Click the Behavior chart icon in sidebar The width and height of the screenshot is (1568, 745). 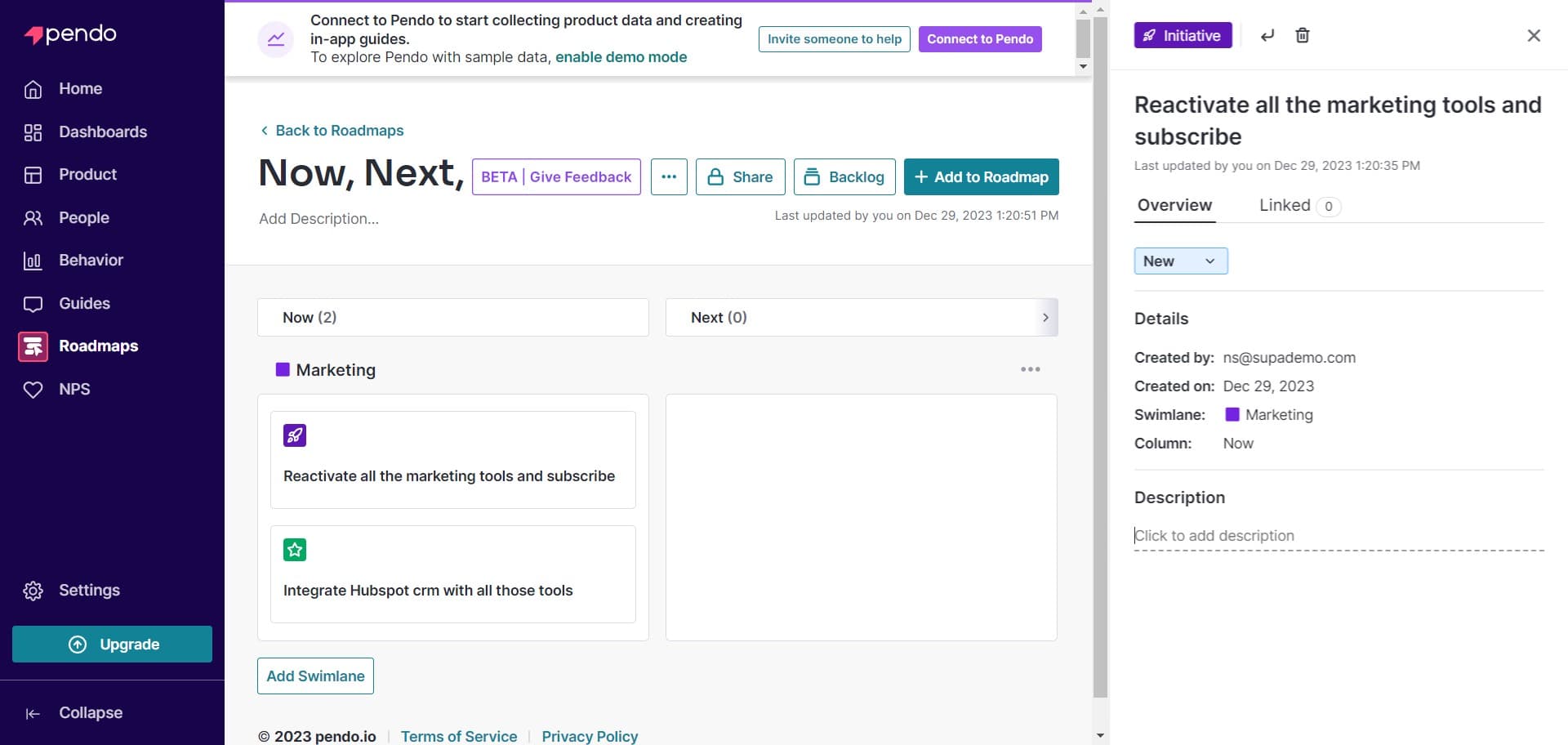pyautogui.click(x=33, y=261)
